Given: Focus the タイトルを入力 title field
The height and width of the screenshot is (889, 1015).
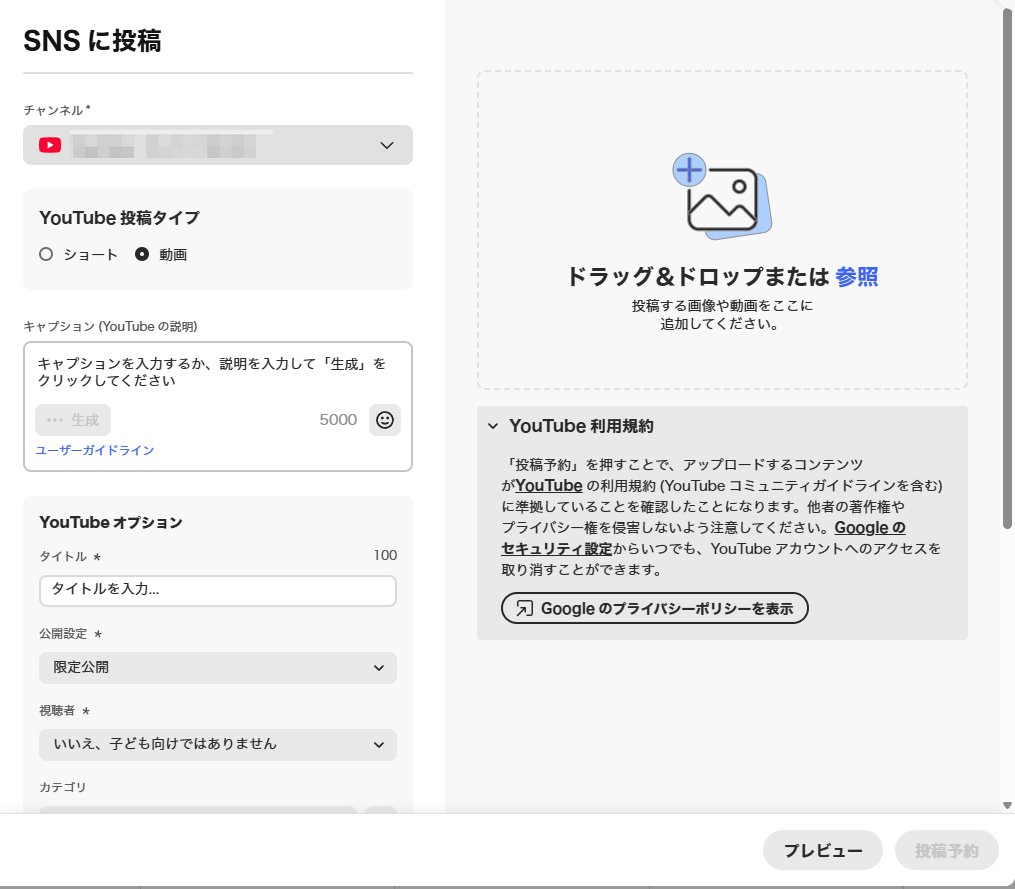Looking at the screenshot, I should pos(218,591).
